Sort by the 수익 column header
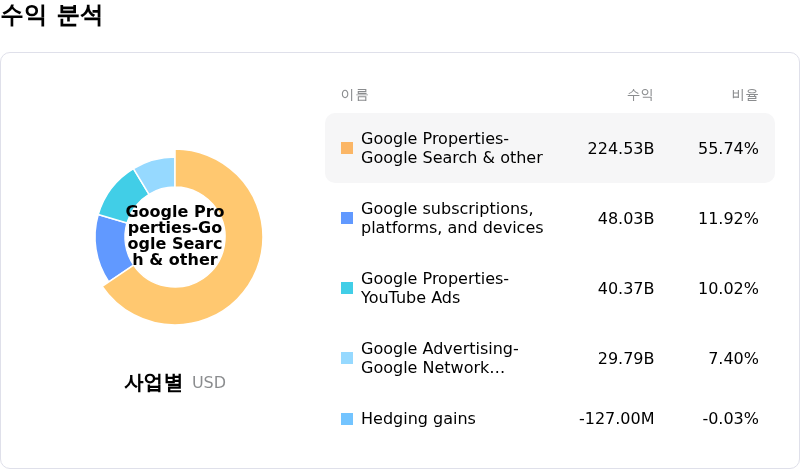 (x=640, y=95)
